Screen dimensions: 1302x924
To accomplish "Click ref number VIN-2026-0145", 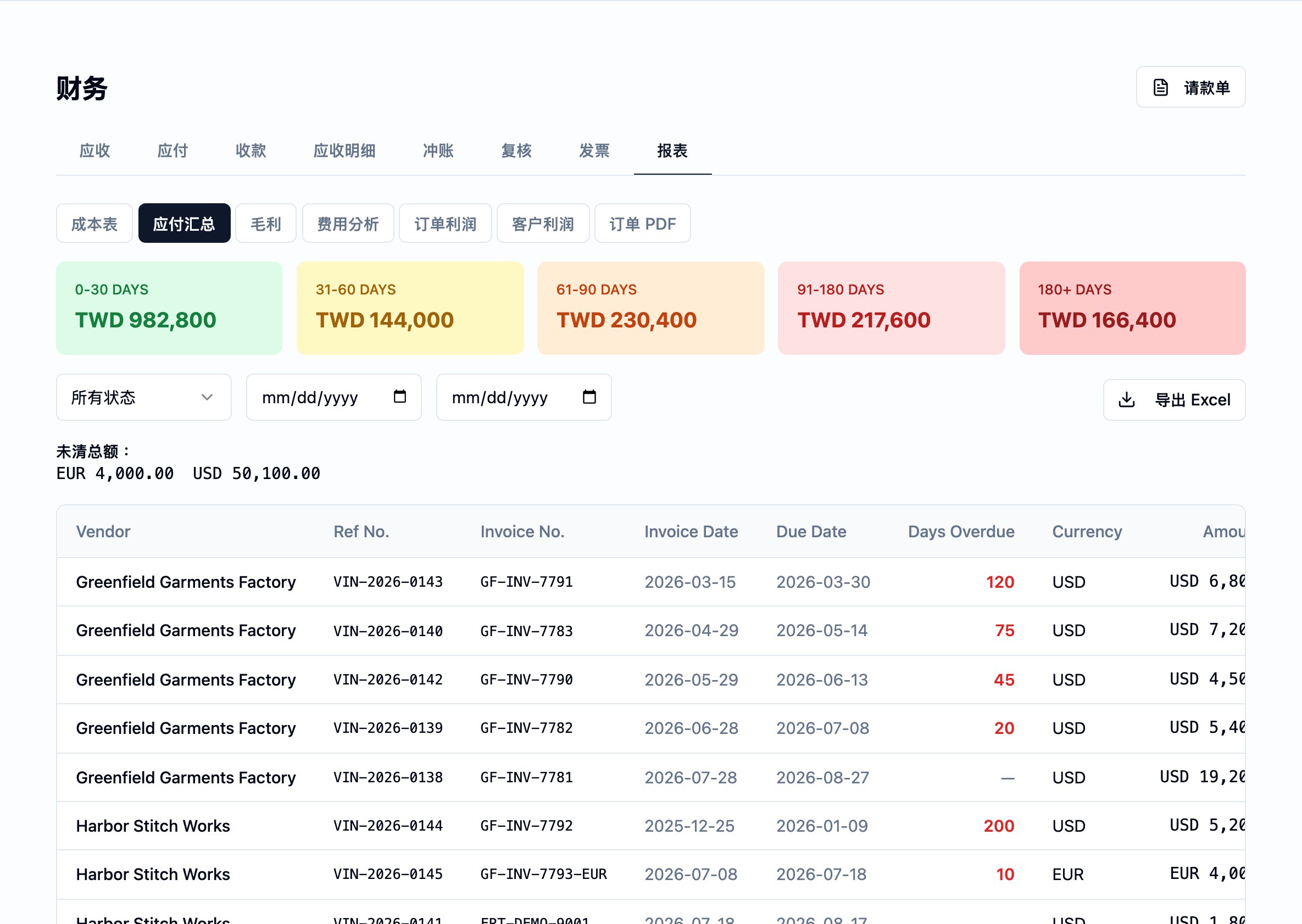I will click(388, 875).
